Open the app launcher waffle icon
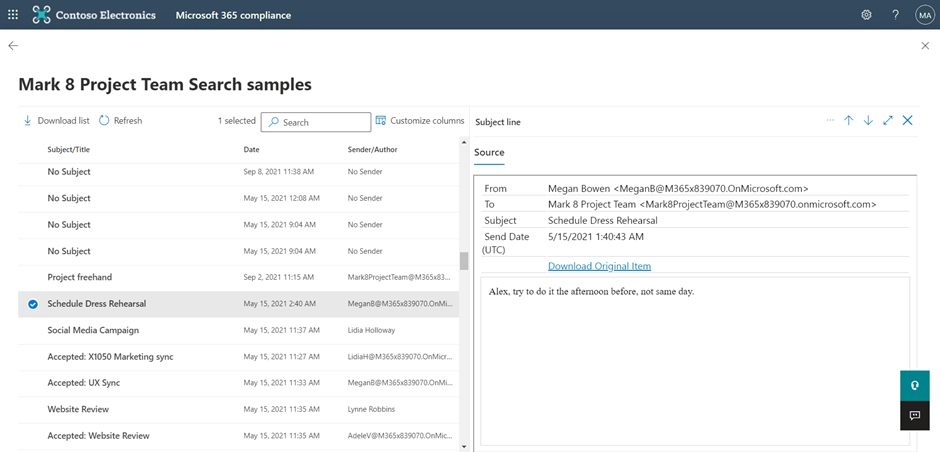This screenshot has width=940, height=452. [x=13, y=15]
